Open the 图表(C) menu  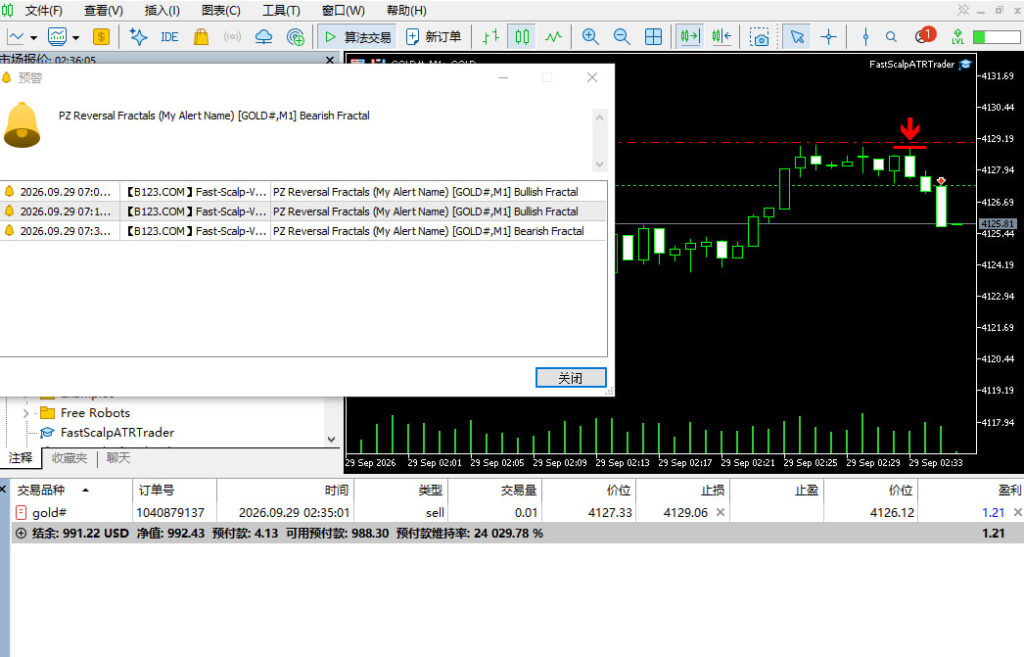coord(221,10)
